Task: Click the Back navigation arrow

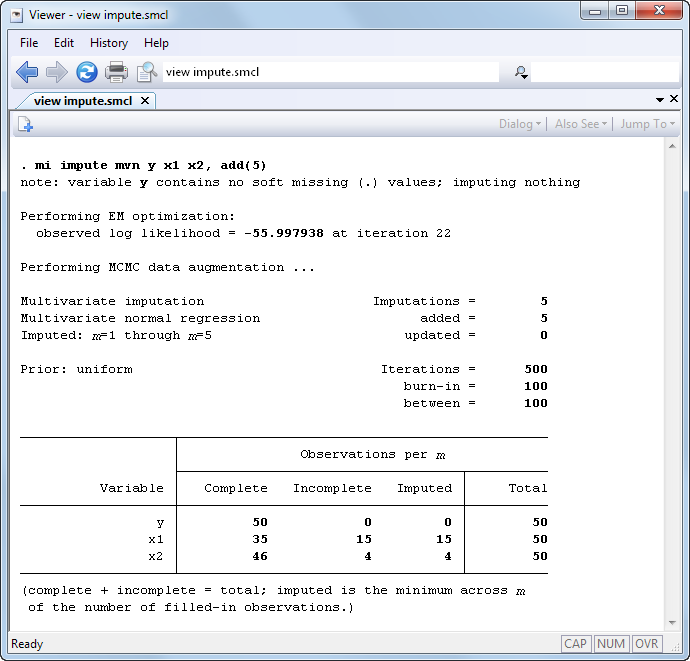Action: [27, 72]
